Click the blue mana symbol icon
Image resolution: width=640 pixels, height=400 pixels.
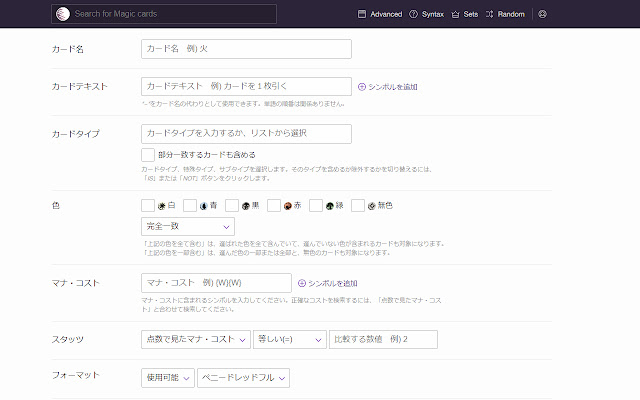(204, 206)
